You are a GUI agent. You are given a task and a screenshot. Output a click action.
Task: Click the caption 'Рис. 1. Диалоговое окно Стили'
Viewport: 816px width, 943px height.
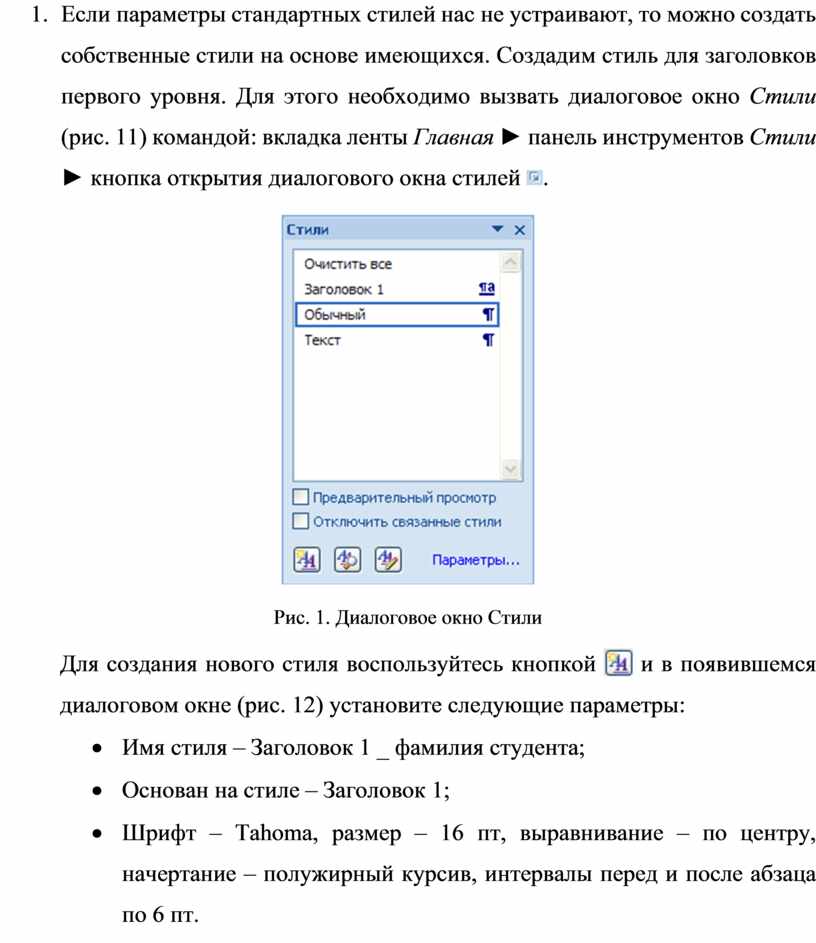[408, 618]
